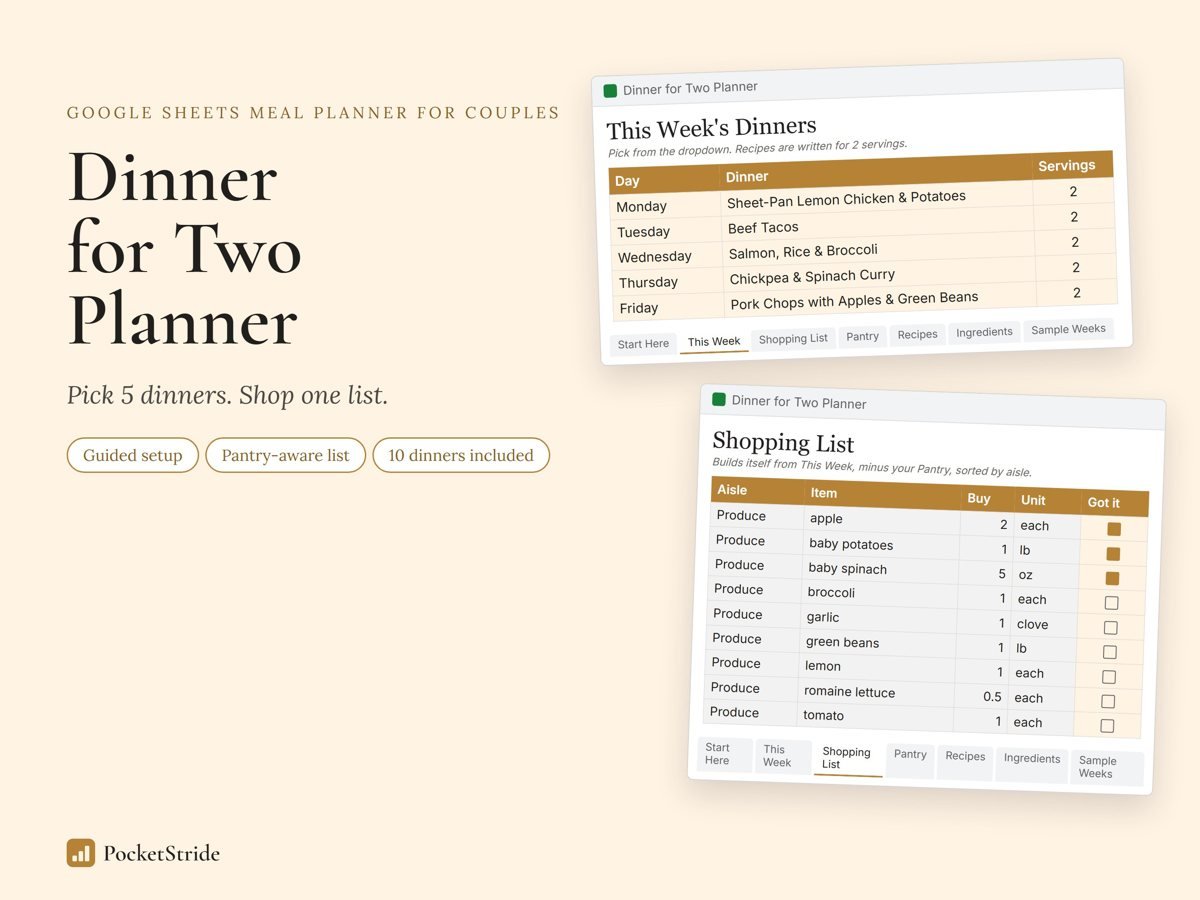The height and width of the screenshot is (900, 1200).
Task: Open Sample Weeks tab in dinners window
Action: [x=1068, y=329]
